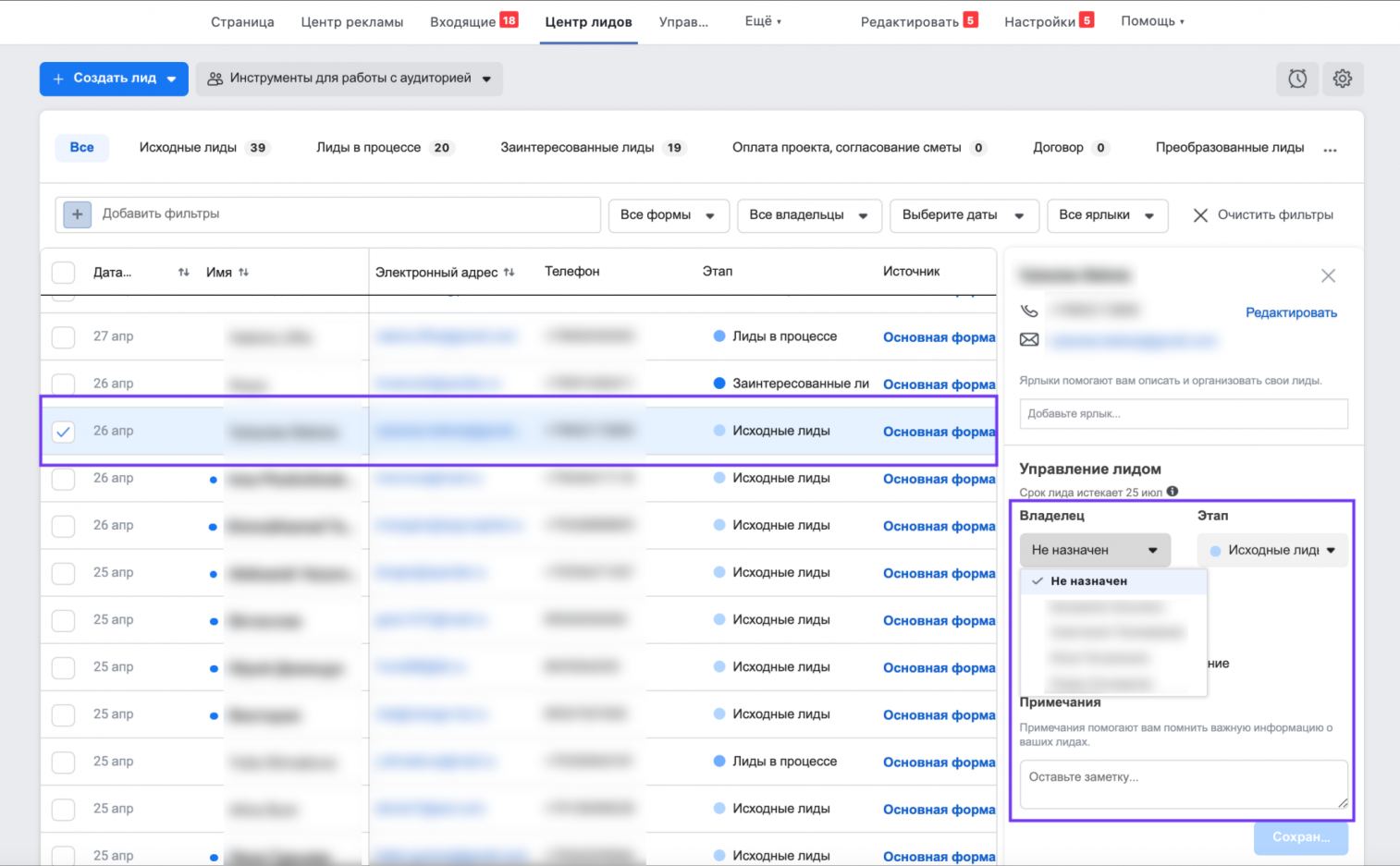Screen dimensions: 1400x866
Task: Click the X icon of Очистить фильтры
Action: click(x=1200, y=215)
